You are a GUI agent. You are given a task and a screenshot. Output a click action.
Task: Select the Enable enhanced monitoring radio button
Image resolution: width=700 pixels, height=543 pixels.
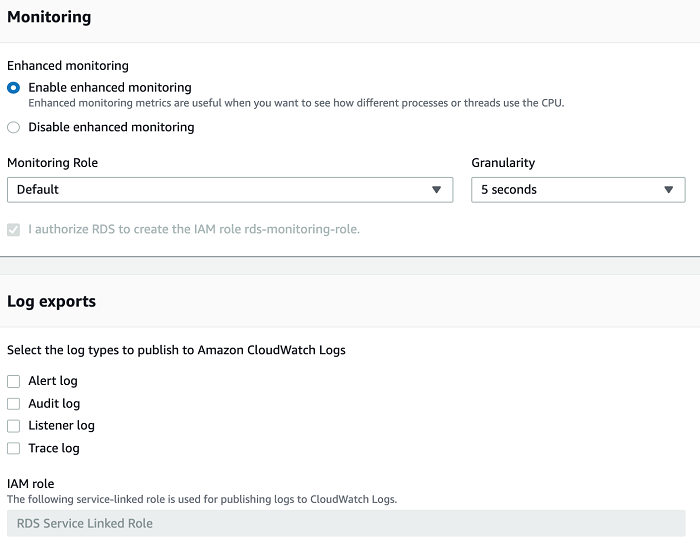pos(13,88)
